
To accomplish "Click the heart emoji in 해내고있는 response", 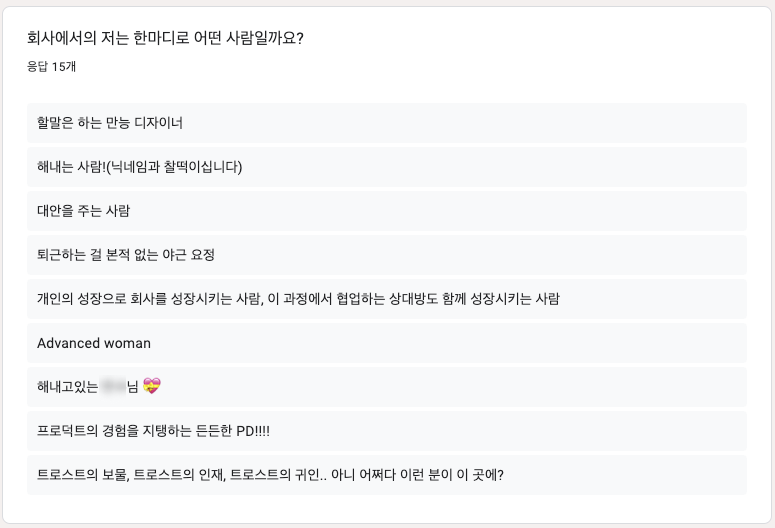I will point(152,386).
